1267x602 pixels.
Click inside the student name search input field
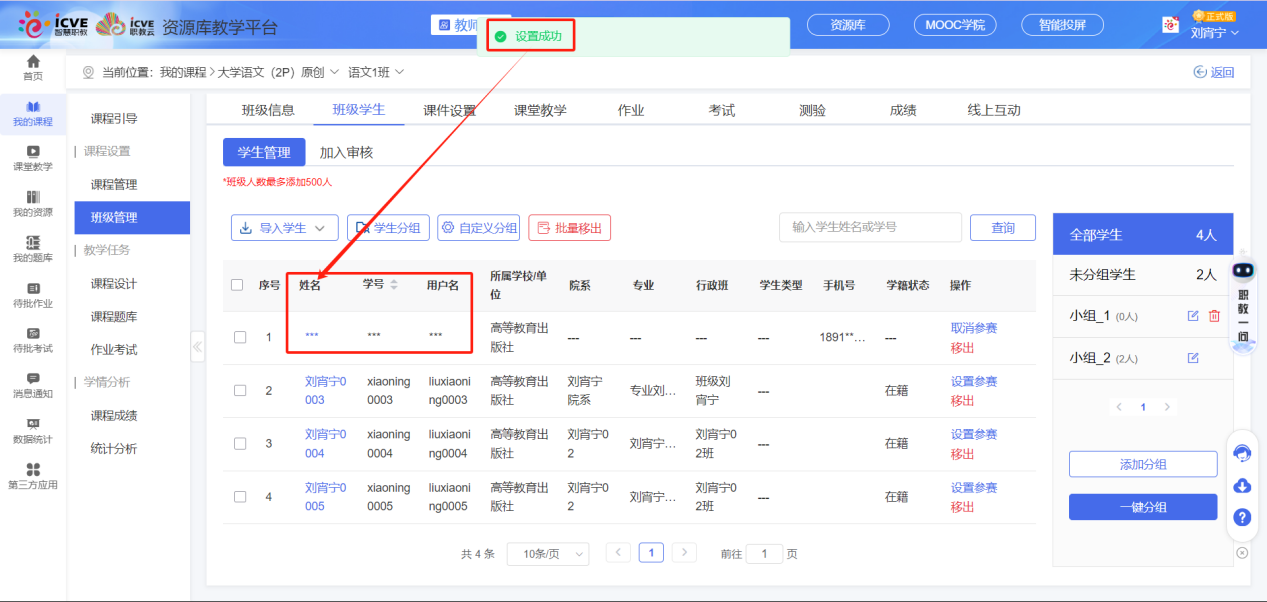870,227
